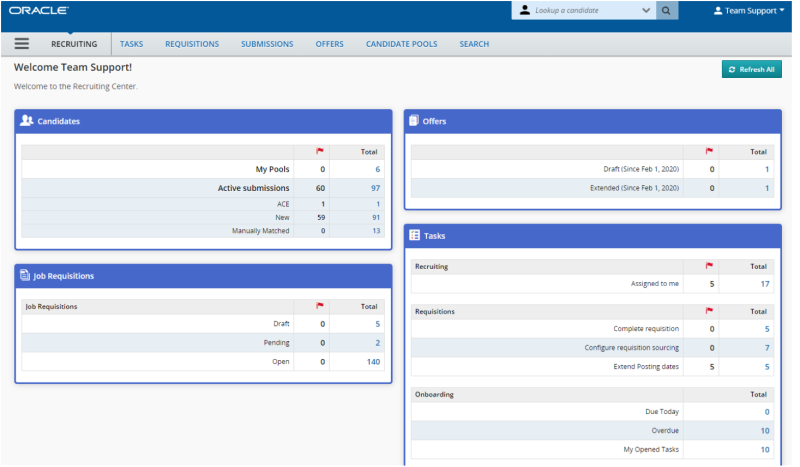This screenshot has width=800, height=467.
Task: Click the New submissions flagged count 59
Action: coord(323,219)
